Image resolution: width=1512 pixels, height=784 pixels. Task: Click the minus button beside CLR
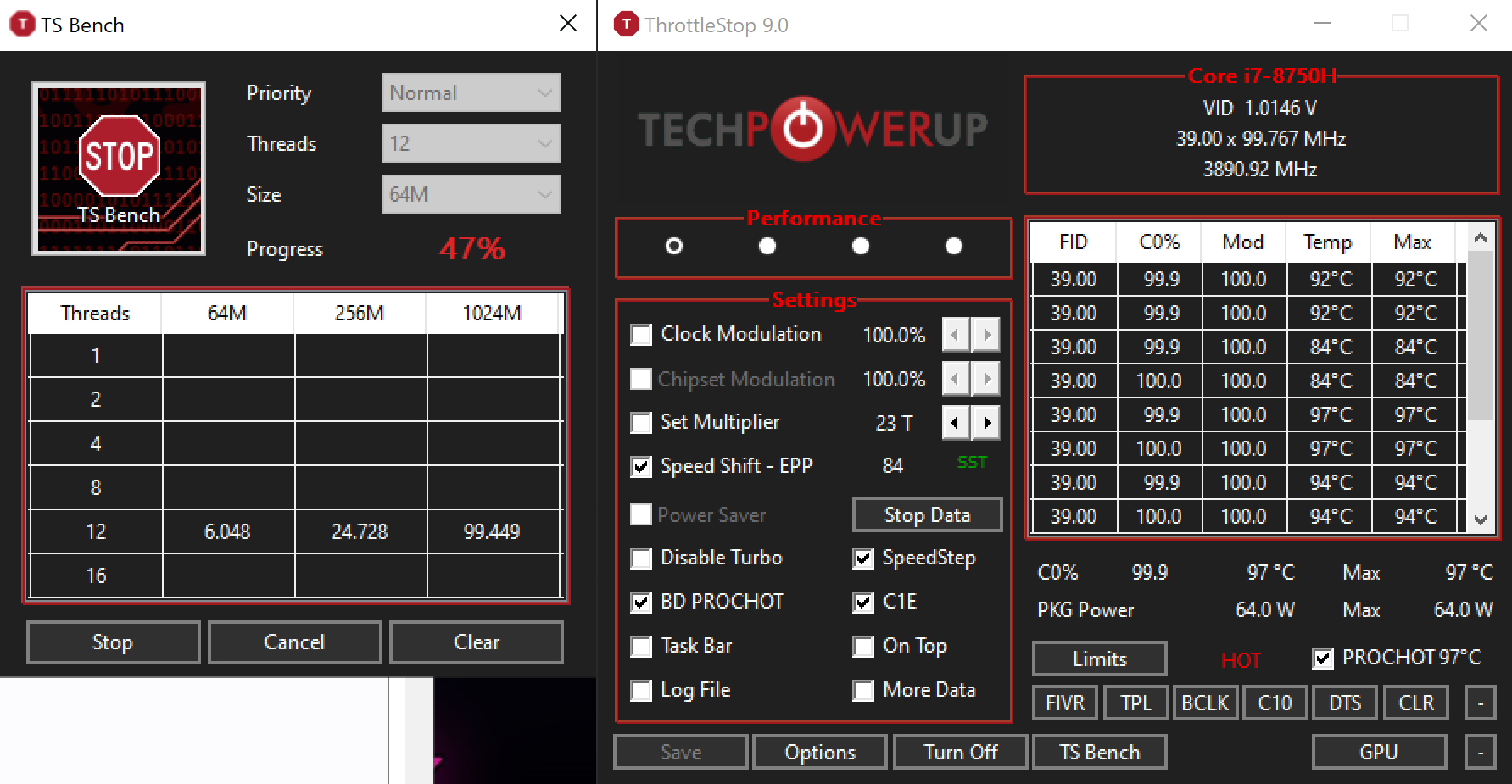point(1481,703)
